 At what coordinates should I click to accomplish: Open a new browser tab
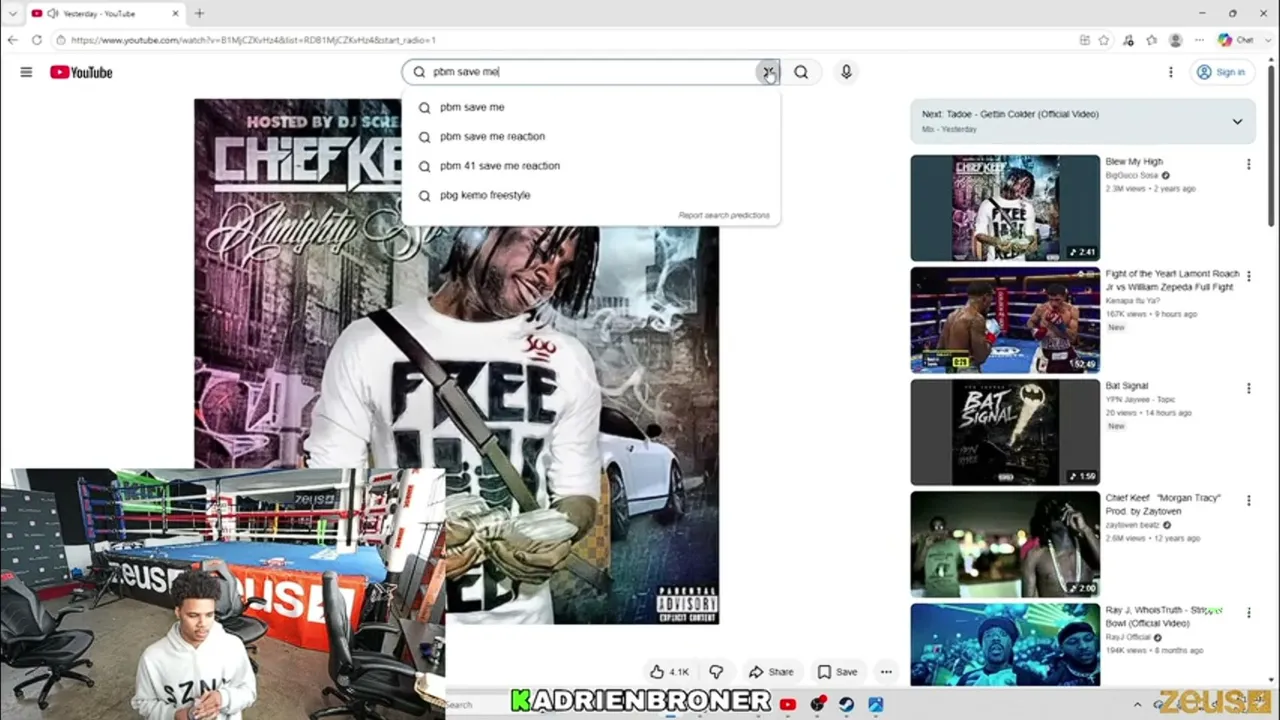click(199, 13)
